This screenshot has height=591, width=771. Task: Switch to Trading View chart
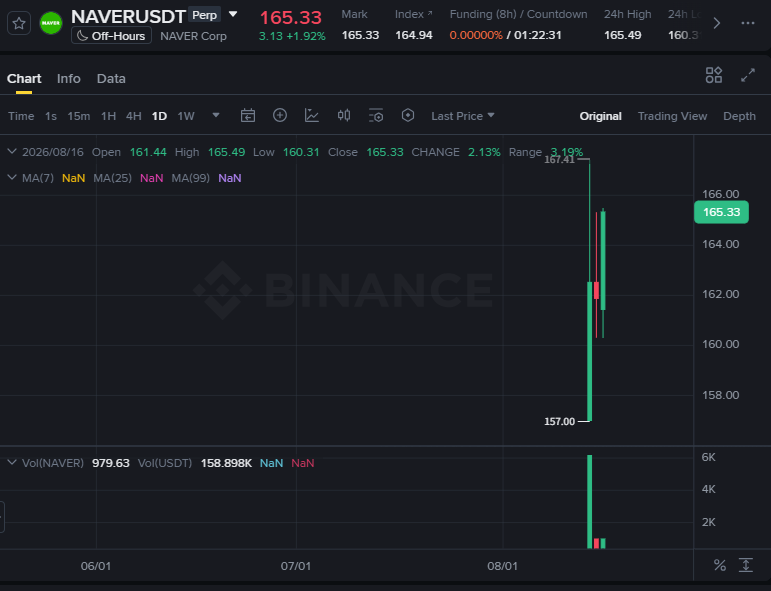pos(672,116)
